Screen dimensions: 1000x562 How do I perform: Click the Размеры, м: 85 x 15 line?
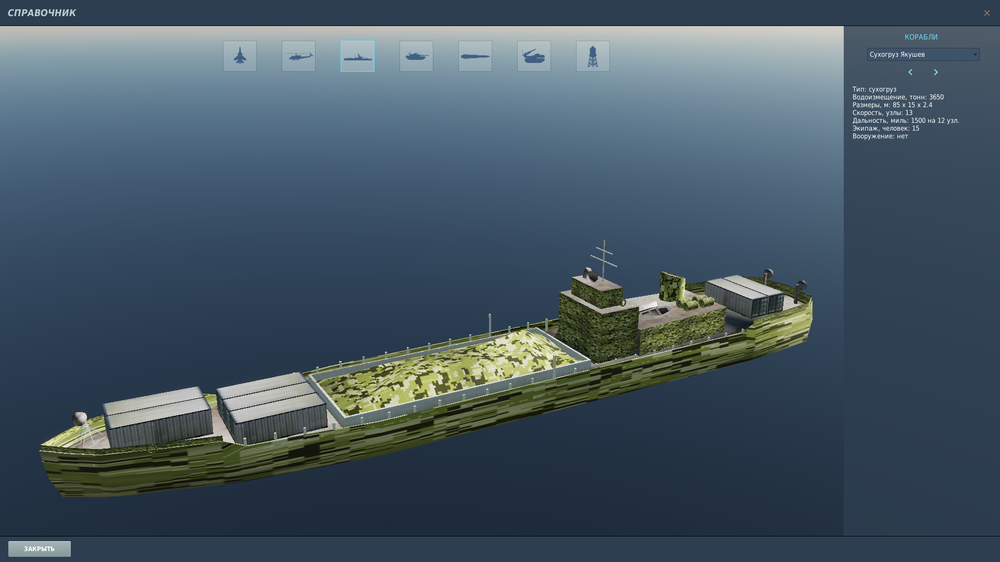(892, 105)
